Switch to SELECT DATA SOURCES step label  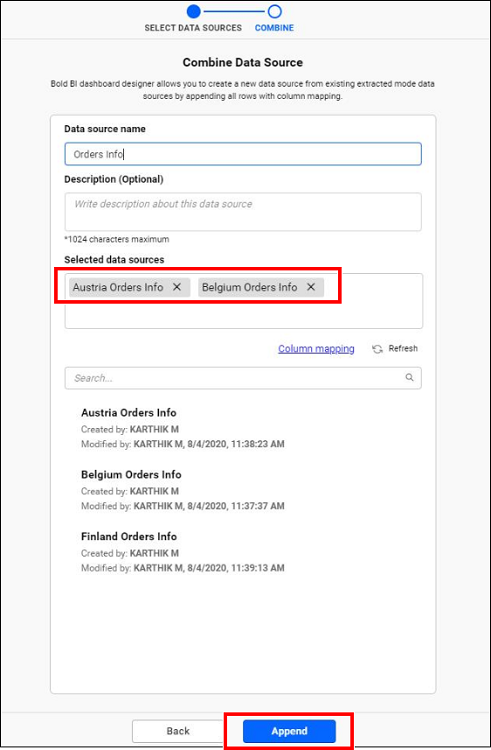point(193,28)
